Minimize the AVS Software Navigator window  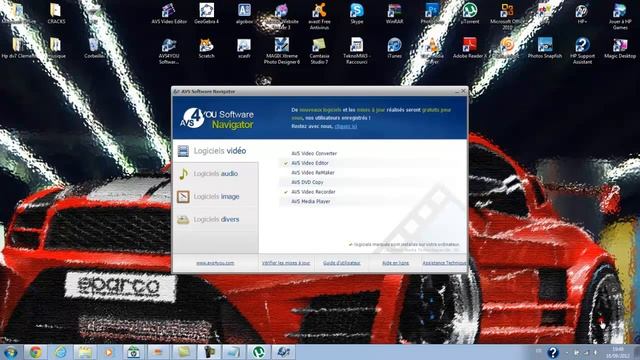pos(457,91)
